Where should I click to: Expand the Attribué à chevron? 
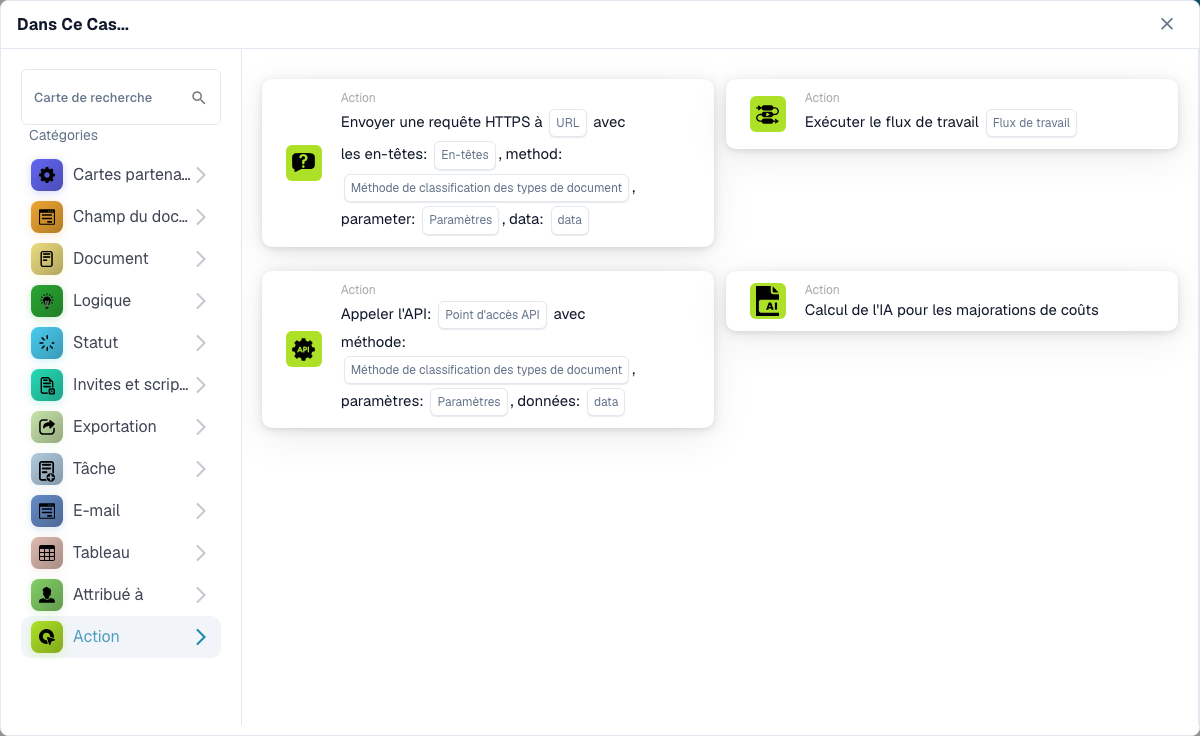point(201,595)
